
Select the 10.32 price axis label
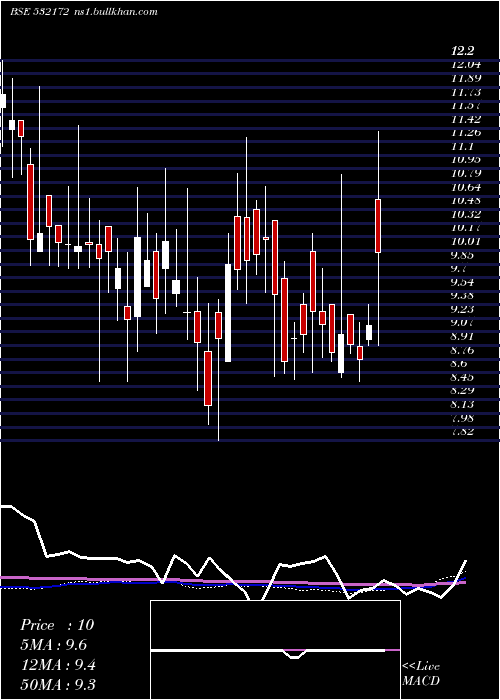point(467,214)
